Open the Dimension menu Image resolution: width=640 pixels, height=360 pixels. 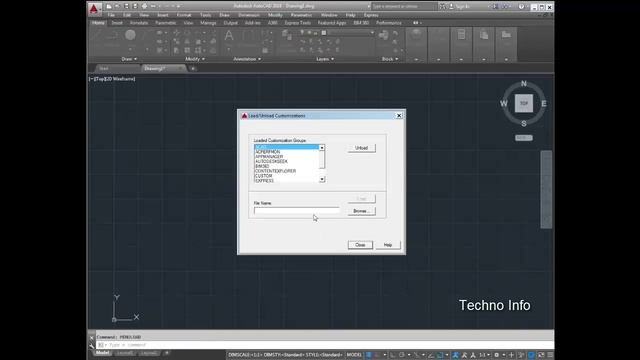tap(249, 15)
